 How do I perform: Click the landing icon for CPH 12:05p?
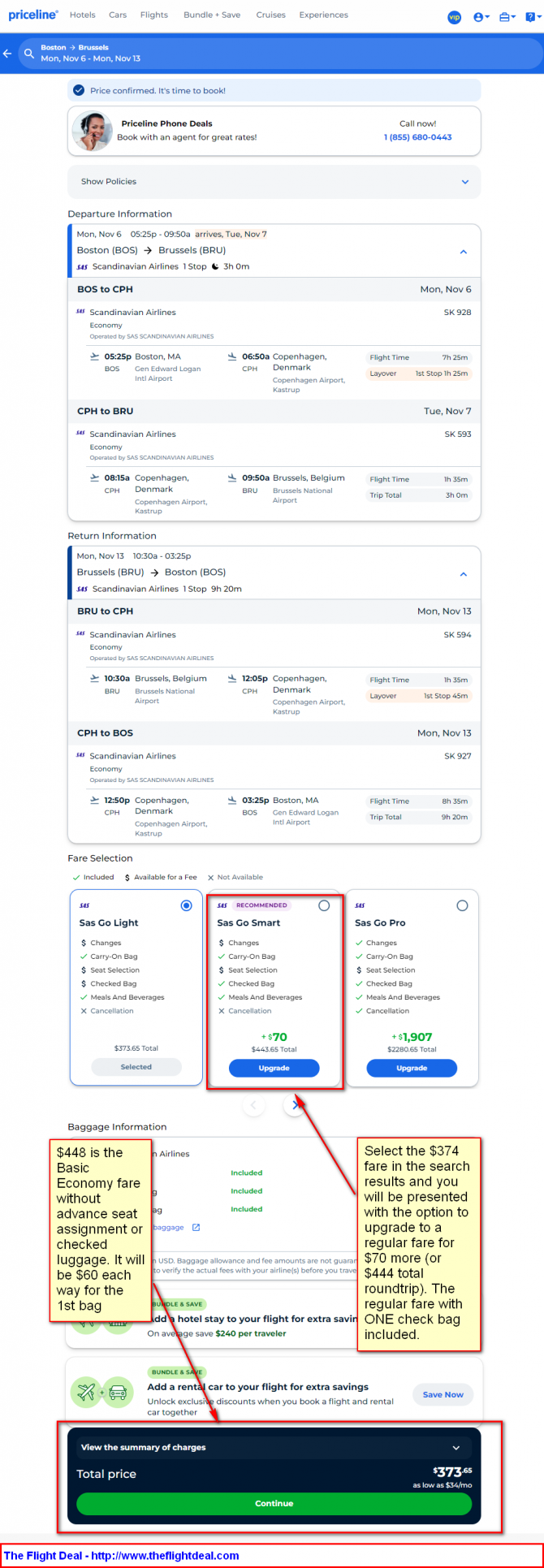(x=232, y=679)
